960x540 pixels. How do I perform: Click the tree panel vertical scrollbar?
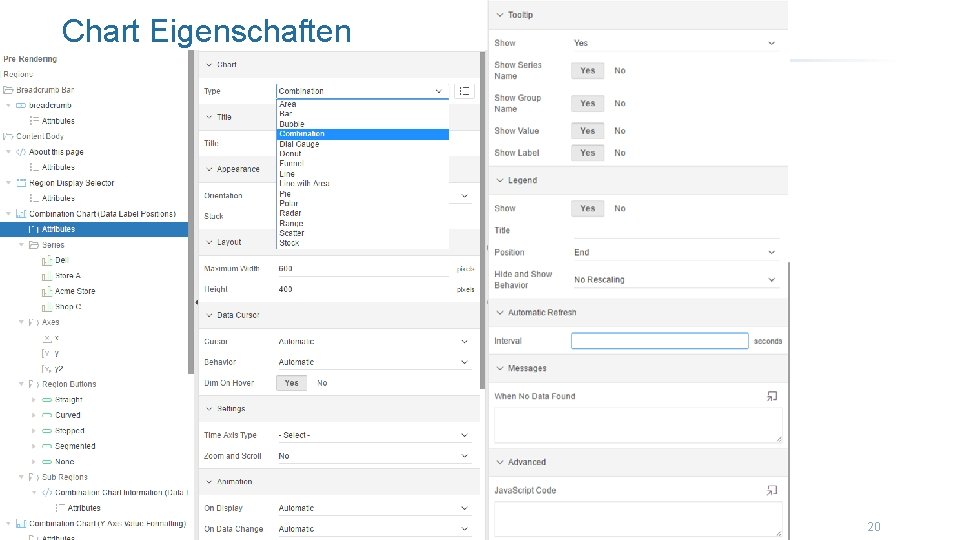pyautogui.click(x=190, y=211)
